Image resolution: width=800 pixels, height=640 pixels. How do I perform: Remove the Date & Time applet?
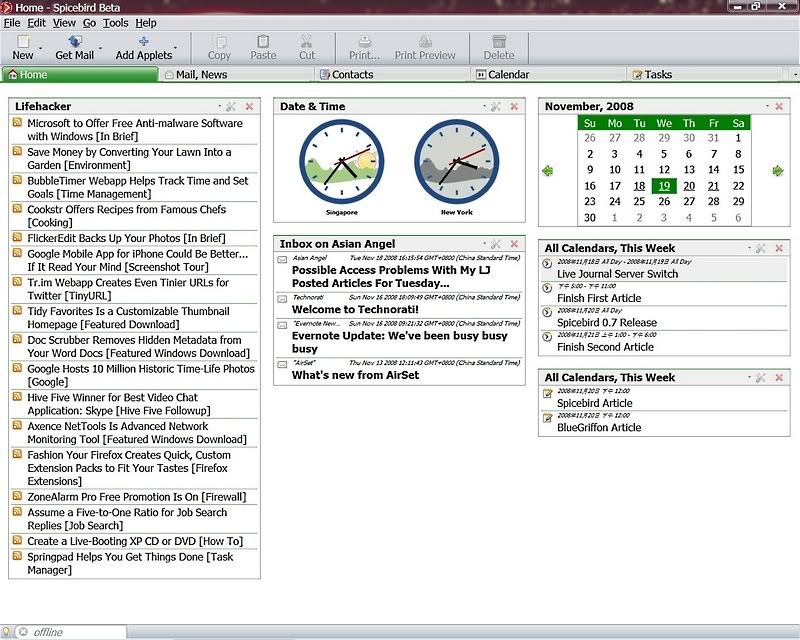pyautogui.click(x=514, y=106)
